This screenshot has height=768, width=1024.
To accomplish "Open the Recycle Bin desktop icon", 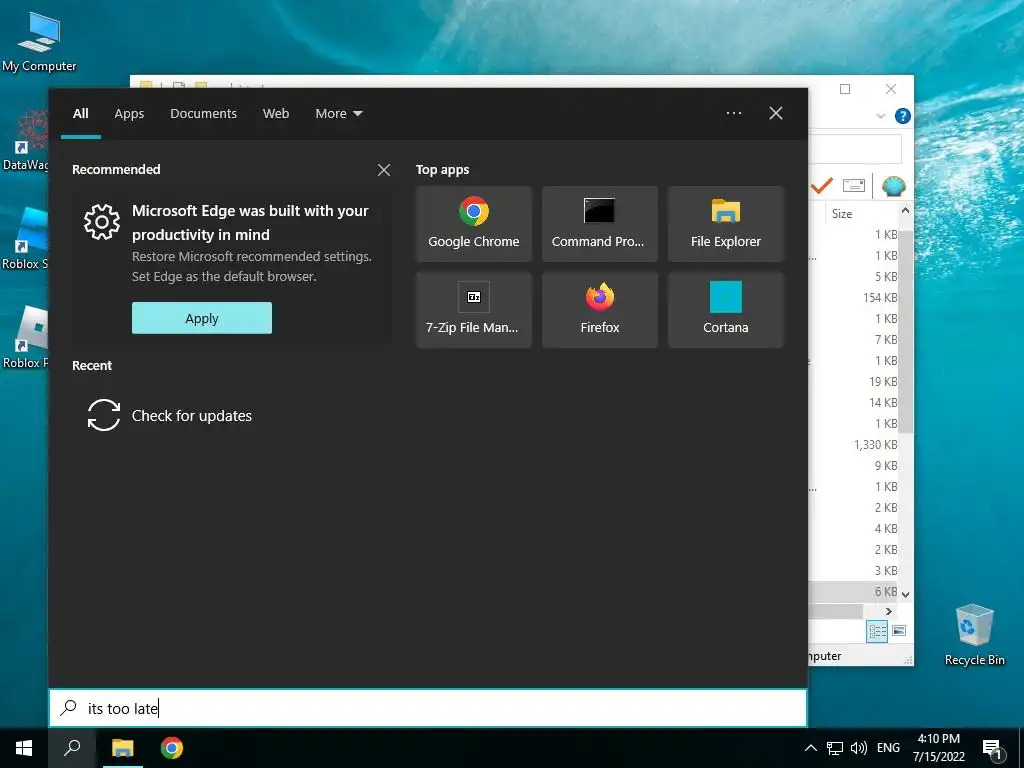I will 974,635.
